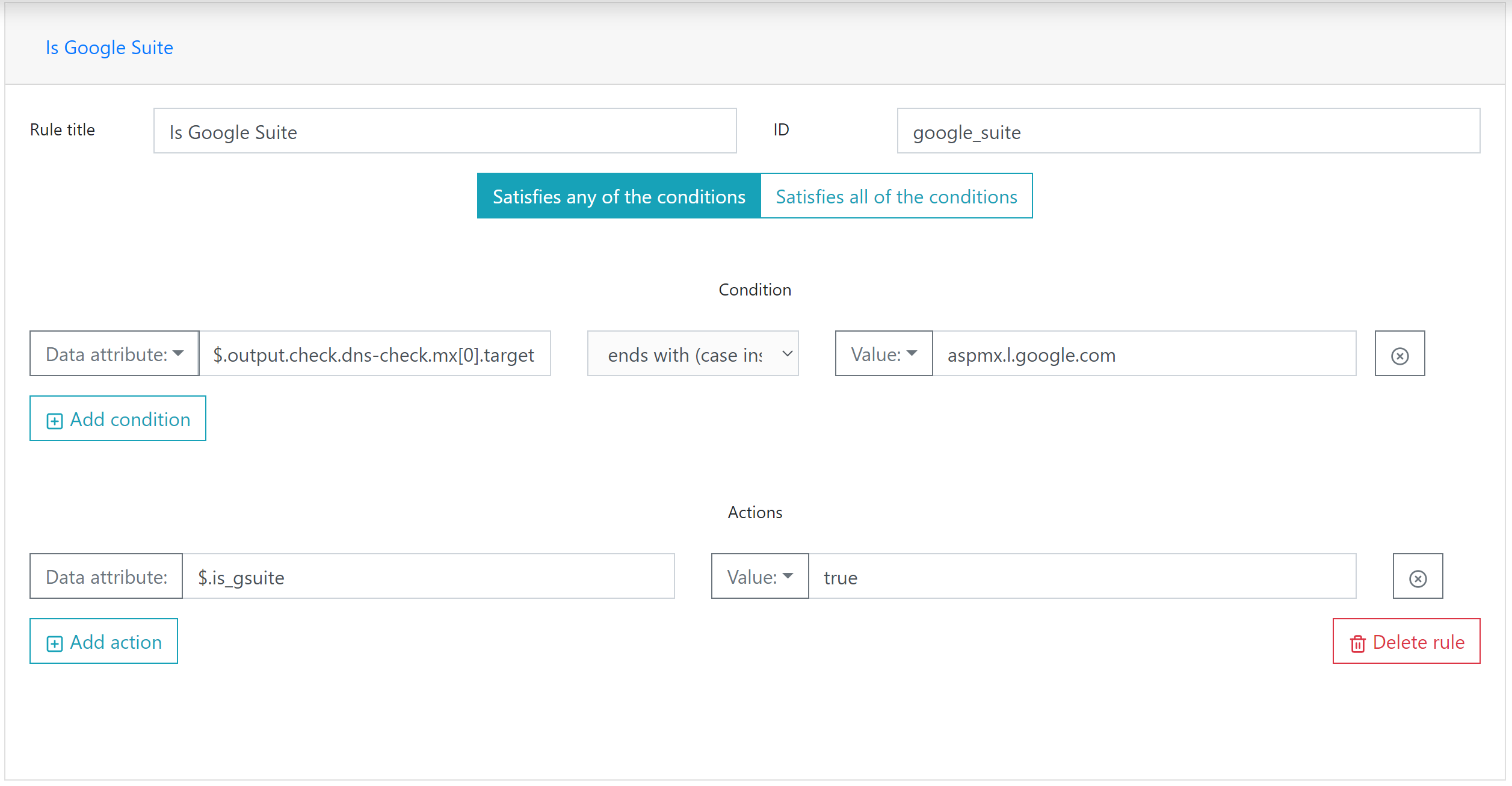Click the 'Delete rule' button
This screenshot has width=1512, height=786.
click(1406, 641)
